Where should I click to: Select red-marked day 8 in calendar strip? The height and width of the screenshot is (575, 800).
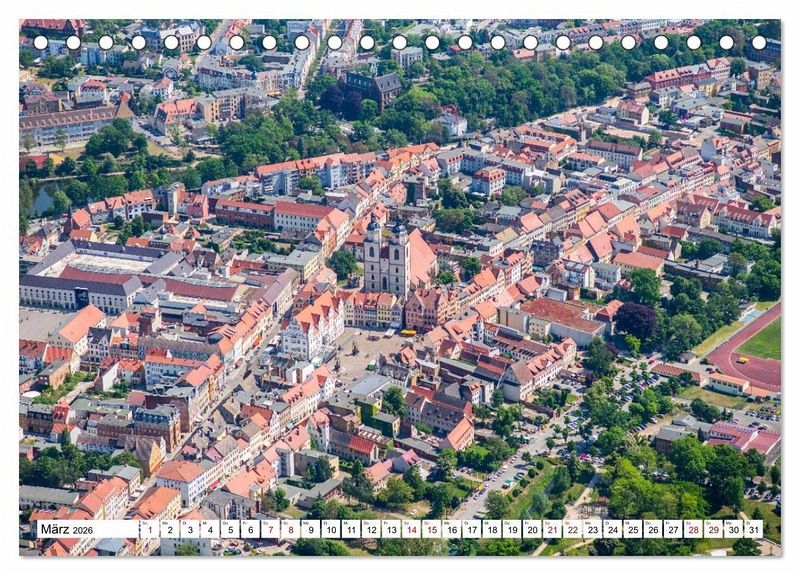pos(290,529)
